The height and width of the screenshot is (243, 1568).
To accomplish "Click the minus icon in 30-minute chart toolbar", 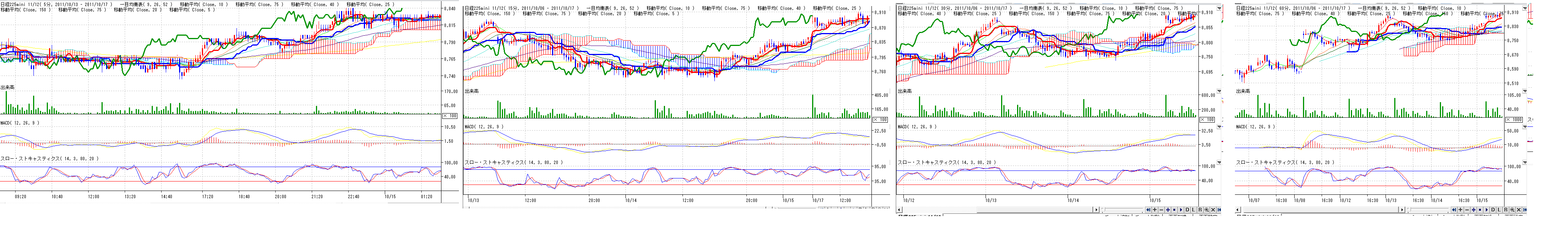I will coord(1162,210).
